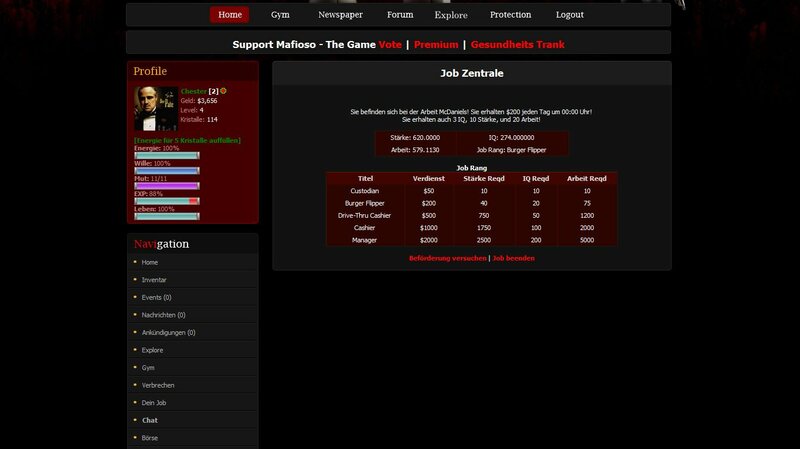Open Events (0) in navigation

[156, 297]
